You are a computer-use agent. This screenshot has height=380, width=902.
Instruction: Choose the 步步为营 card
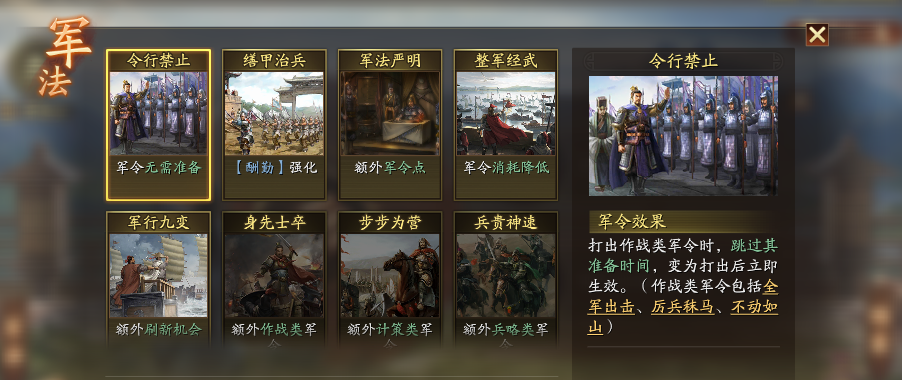click(x=390, y=279)
